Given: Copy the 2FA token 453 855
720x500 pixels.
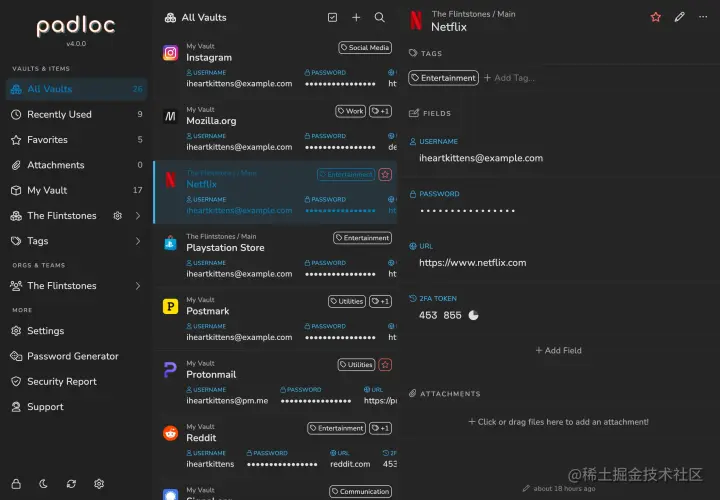Looking at the screenshot, I should (440, 315).
